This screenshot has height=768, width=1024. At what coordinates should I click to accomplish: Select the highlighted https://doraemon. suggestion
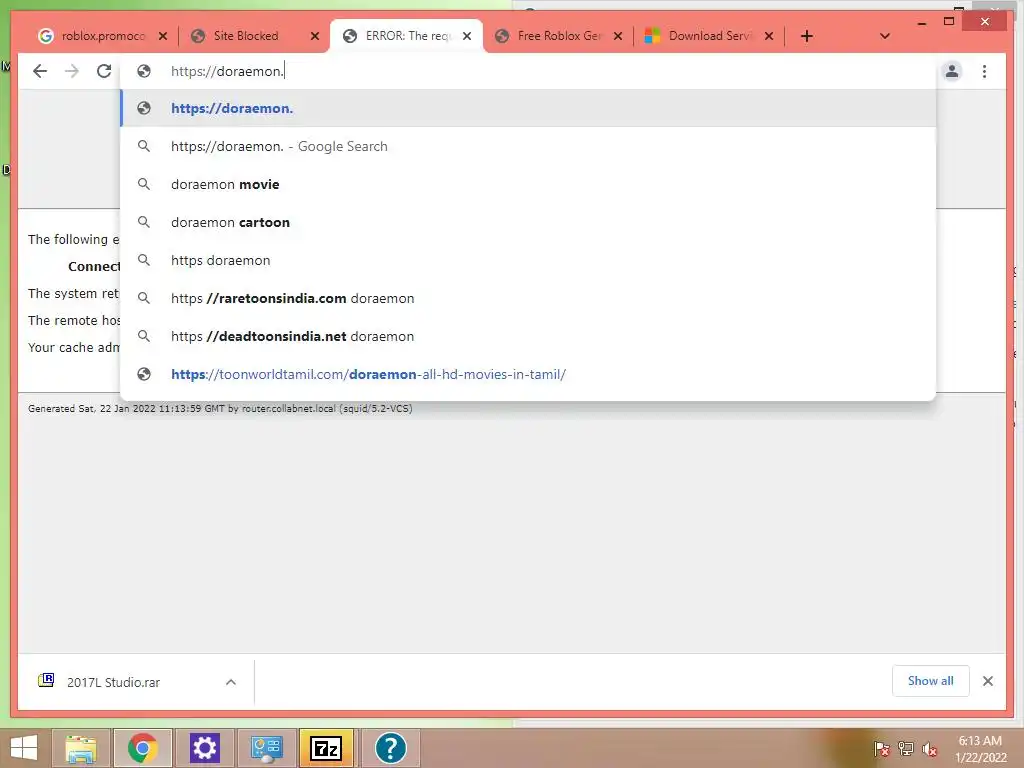pyautogui.click(x=528, y=108)
